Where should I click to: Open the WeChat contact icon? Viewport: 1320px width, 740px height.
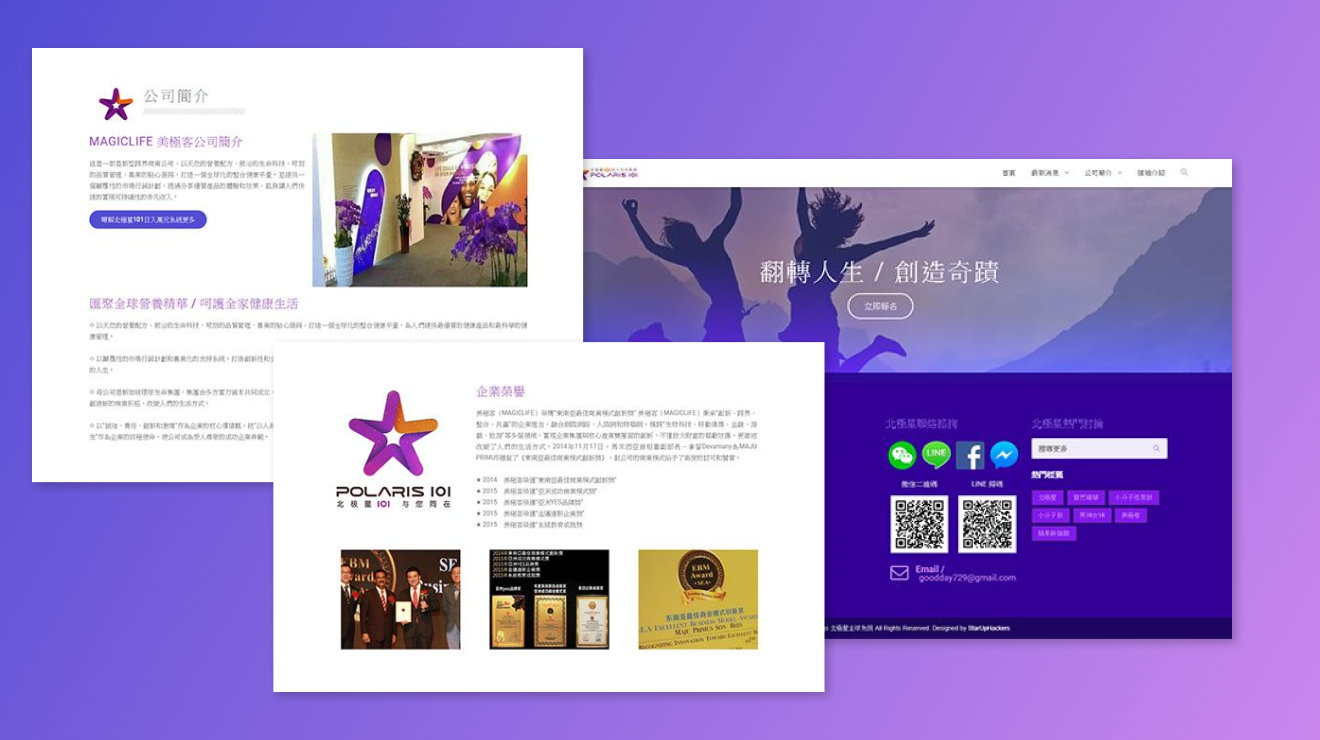click(x=902, y=456)
